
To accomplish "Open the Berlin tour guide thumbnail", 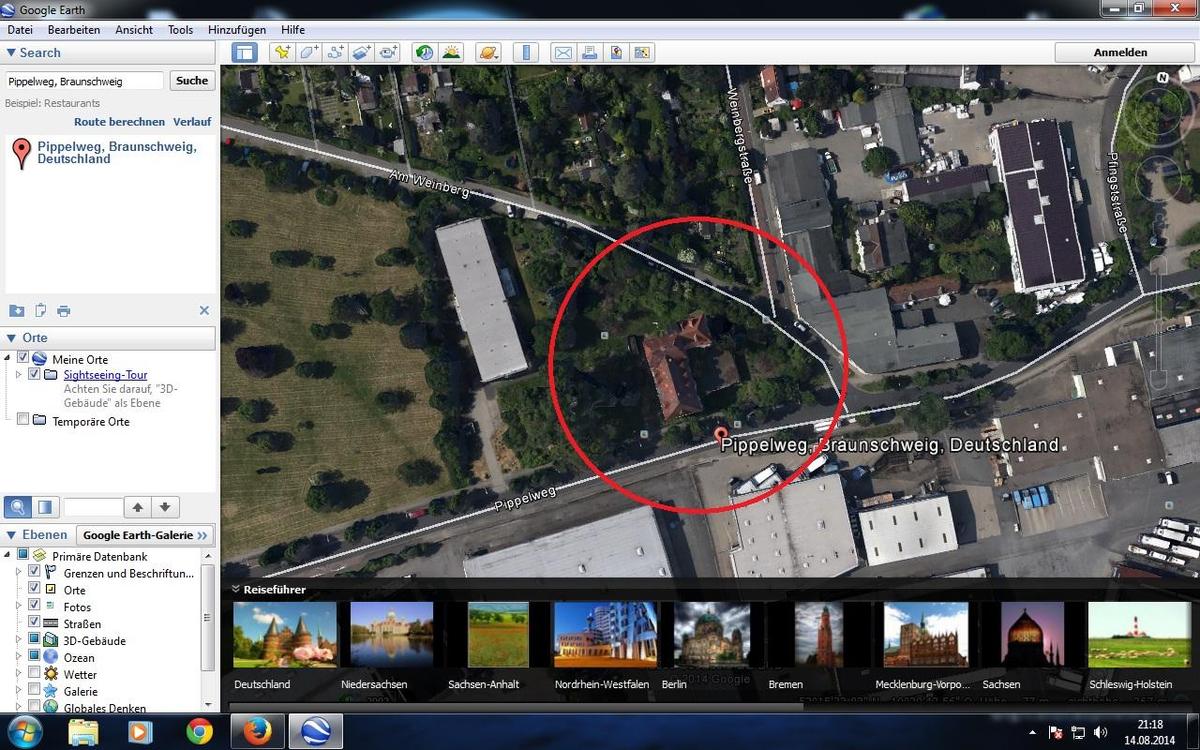I will point(712,634).
